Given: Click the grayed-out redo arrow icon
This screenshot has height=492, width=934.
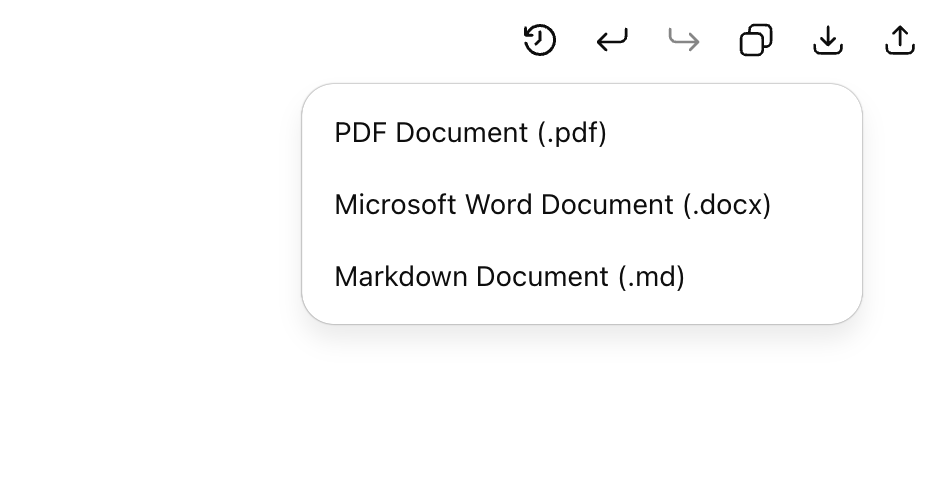Looking at the screenshot, I should [x=684, y=40].
